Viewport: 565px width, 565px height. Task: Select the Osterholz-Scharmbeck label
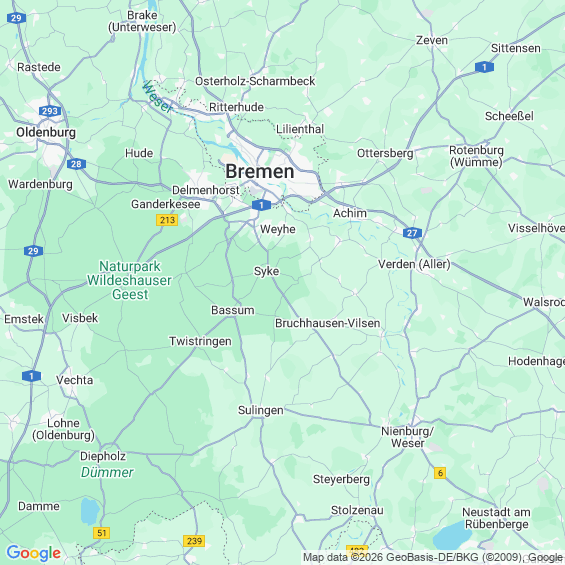pyautogui.click(x=255, y=81)
